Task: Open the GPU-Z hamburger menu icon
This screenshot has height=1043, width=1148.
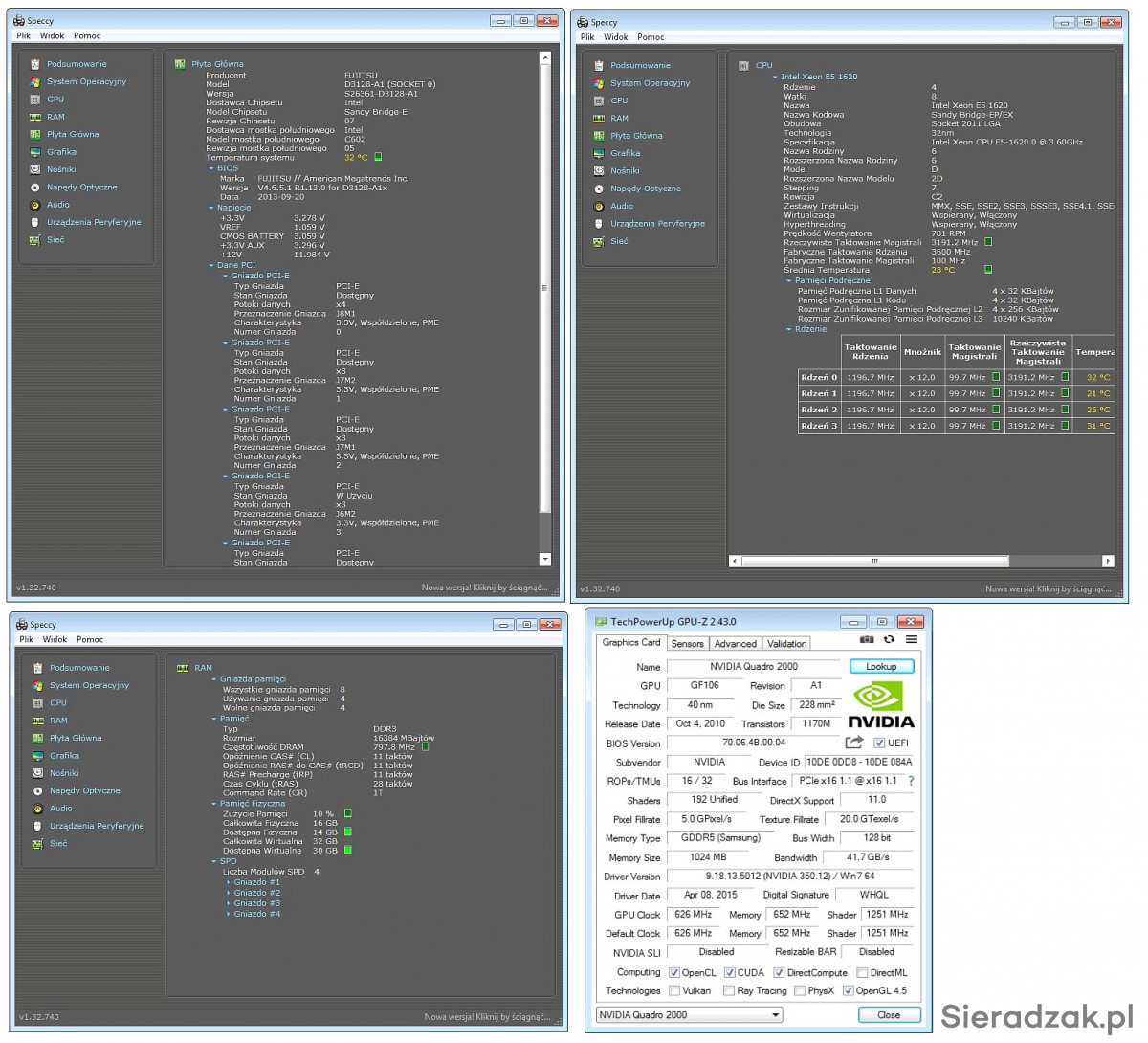Action: point(912,640)
